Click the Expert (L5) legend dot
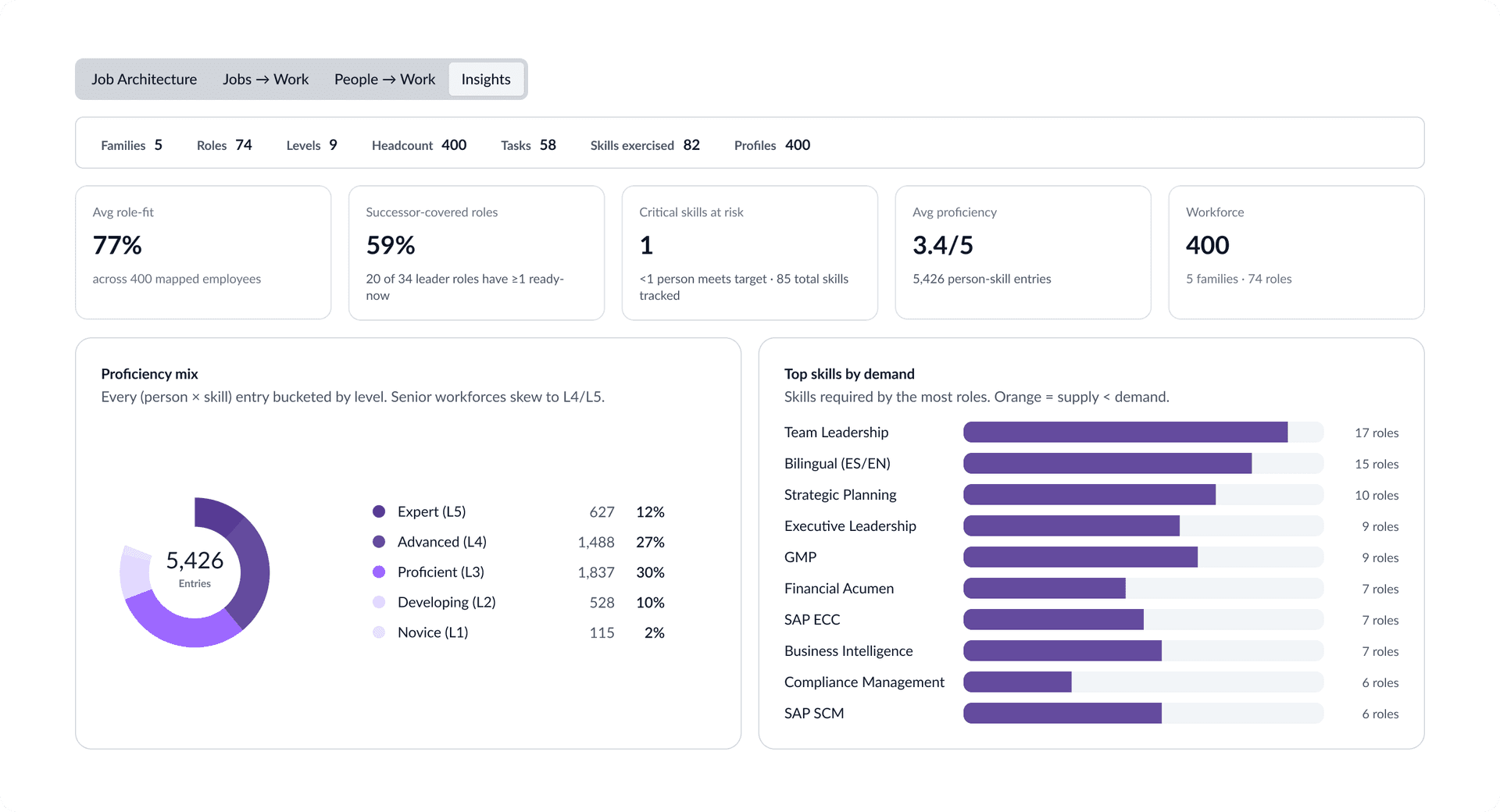 (x=379, y=511)
